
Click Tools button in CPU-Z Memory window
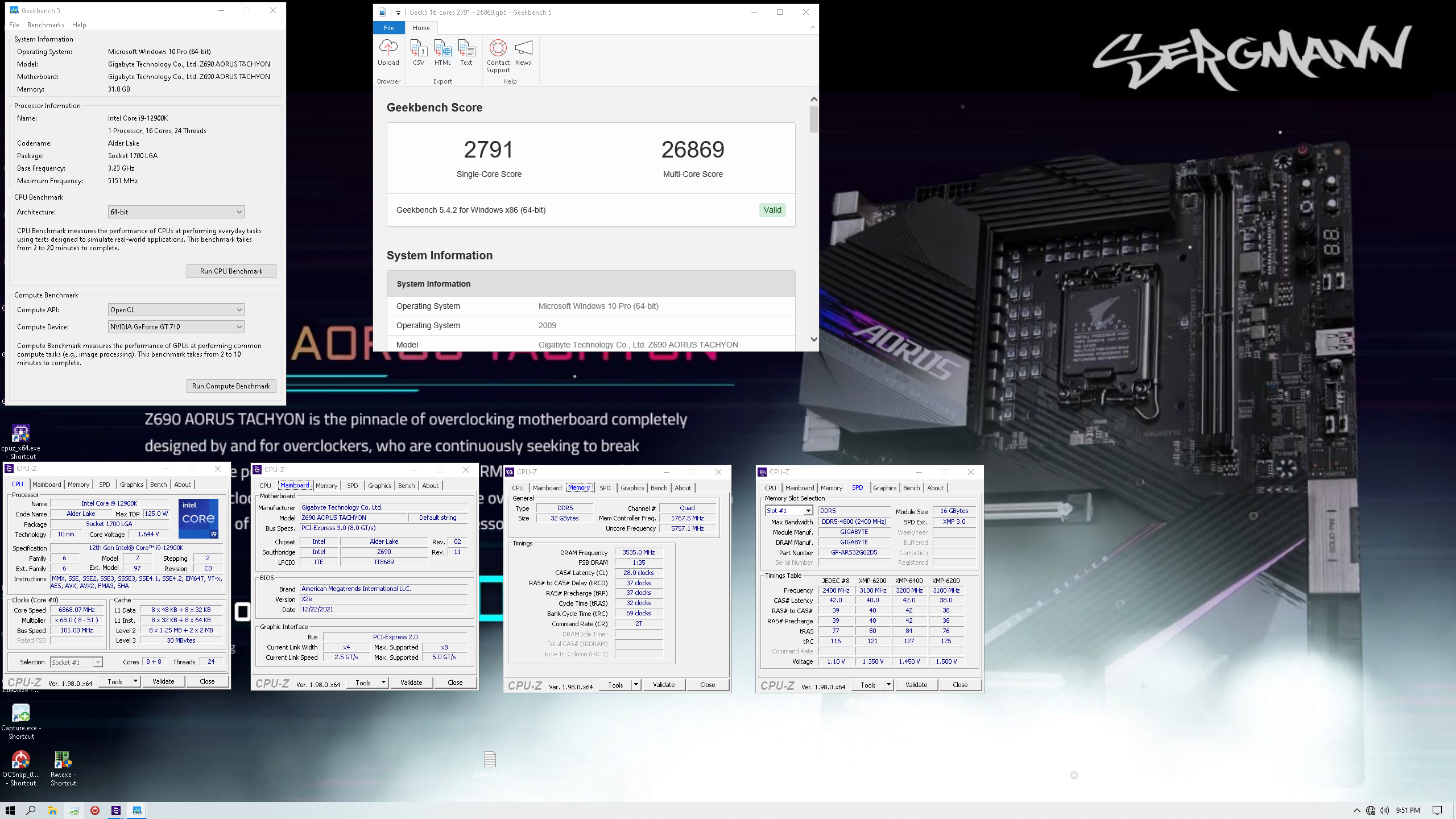[615, 685]
